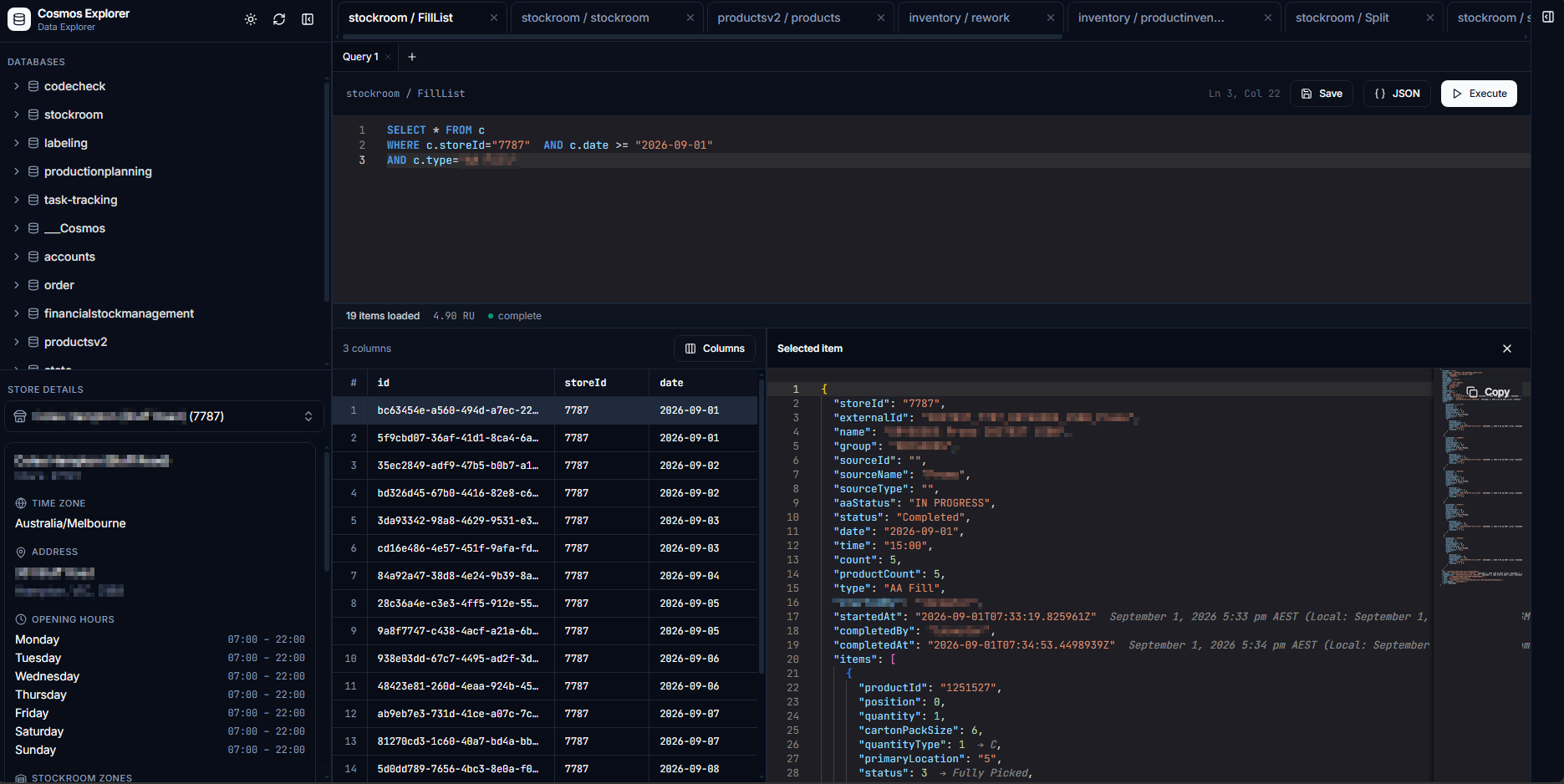Viewport: 1564px width, 784px height.
Task: Collapse the left sidebar panel icon
Action: tap(308, 19)
